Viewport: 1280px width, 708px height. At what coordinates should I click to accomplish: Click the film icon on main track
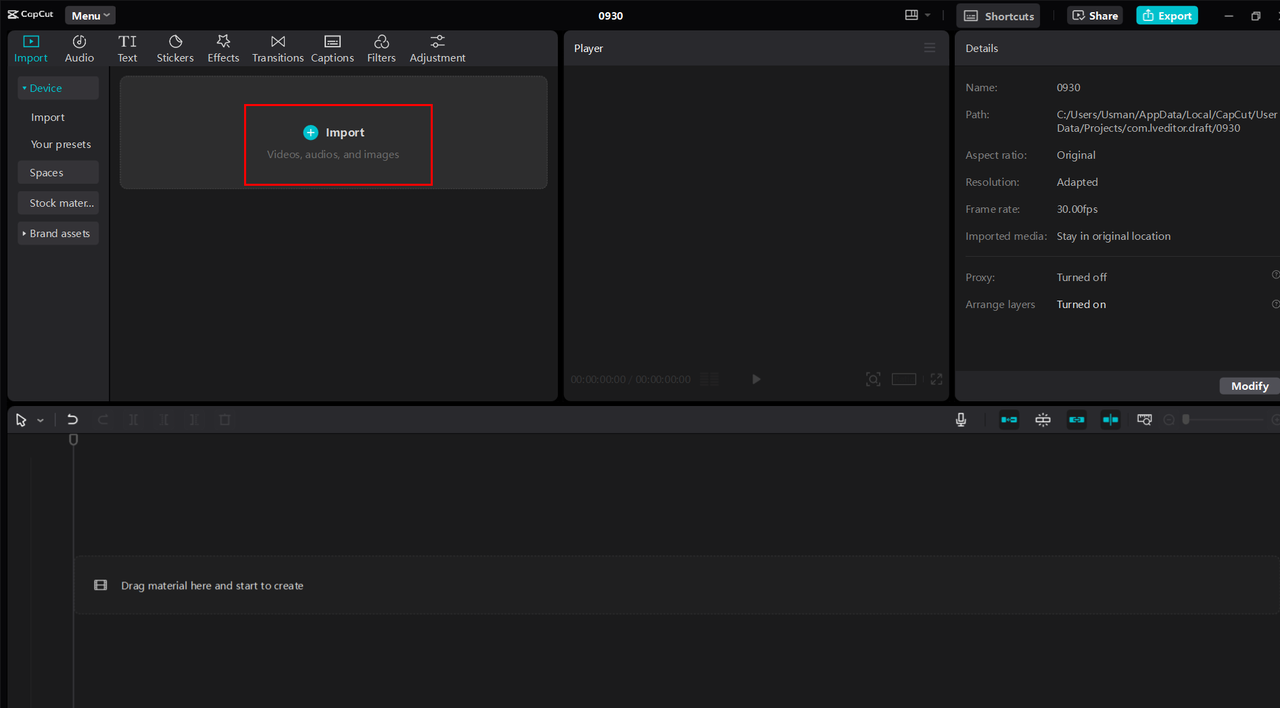tap(100, 585)
